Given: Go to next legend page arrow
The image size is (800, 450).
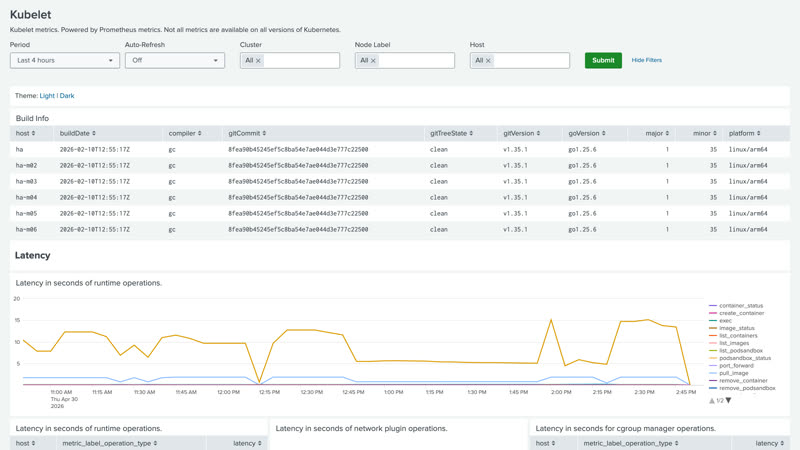Looking at the screenshot, I should click(x=729, y=401).
